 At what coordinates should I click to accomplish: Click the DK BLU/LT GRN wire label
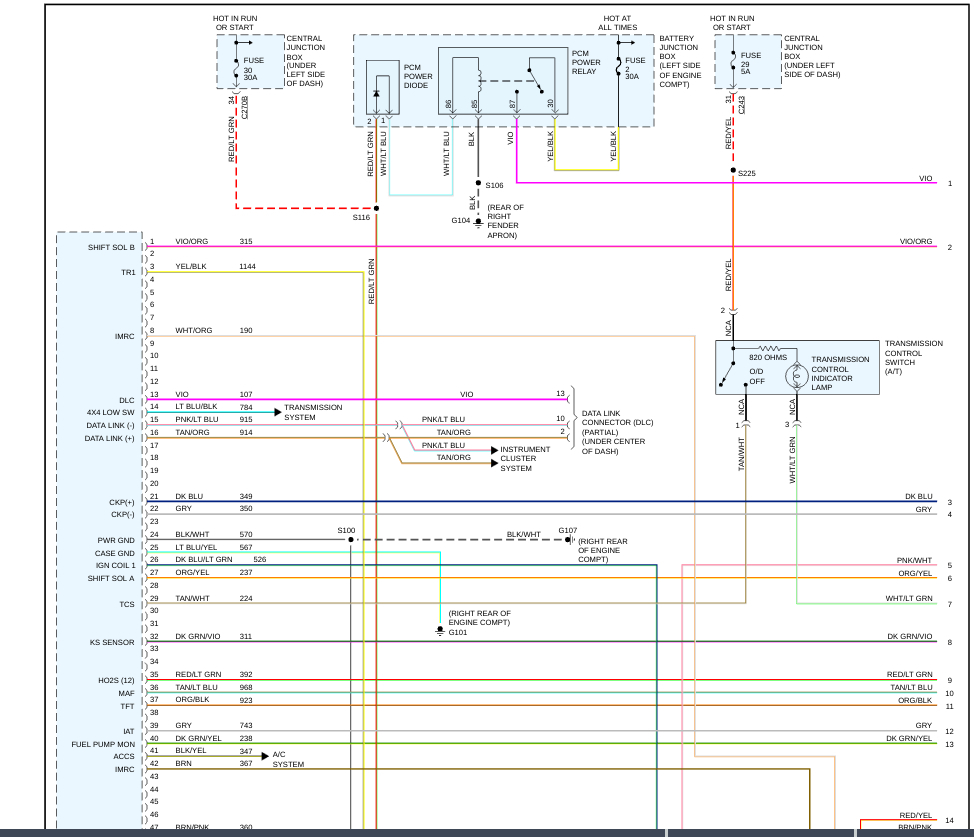click(204, 560)
